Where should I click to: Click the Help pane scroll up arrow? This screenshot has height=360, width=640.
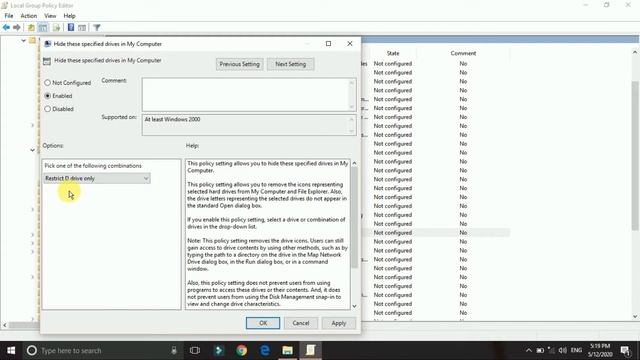point(354,163)
